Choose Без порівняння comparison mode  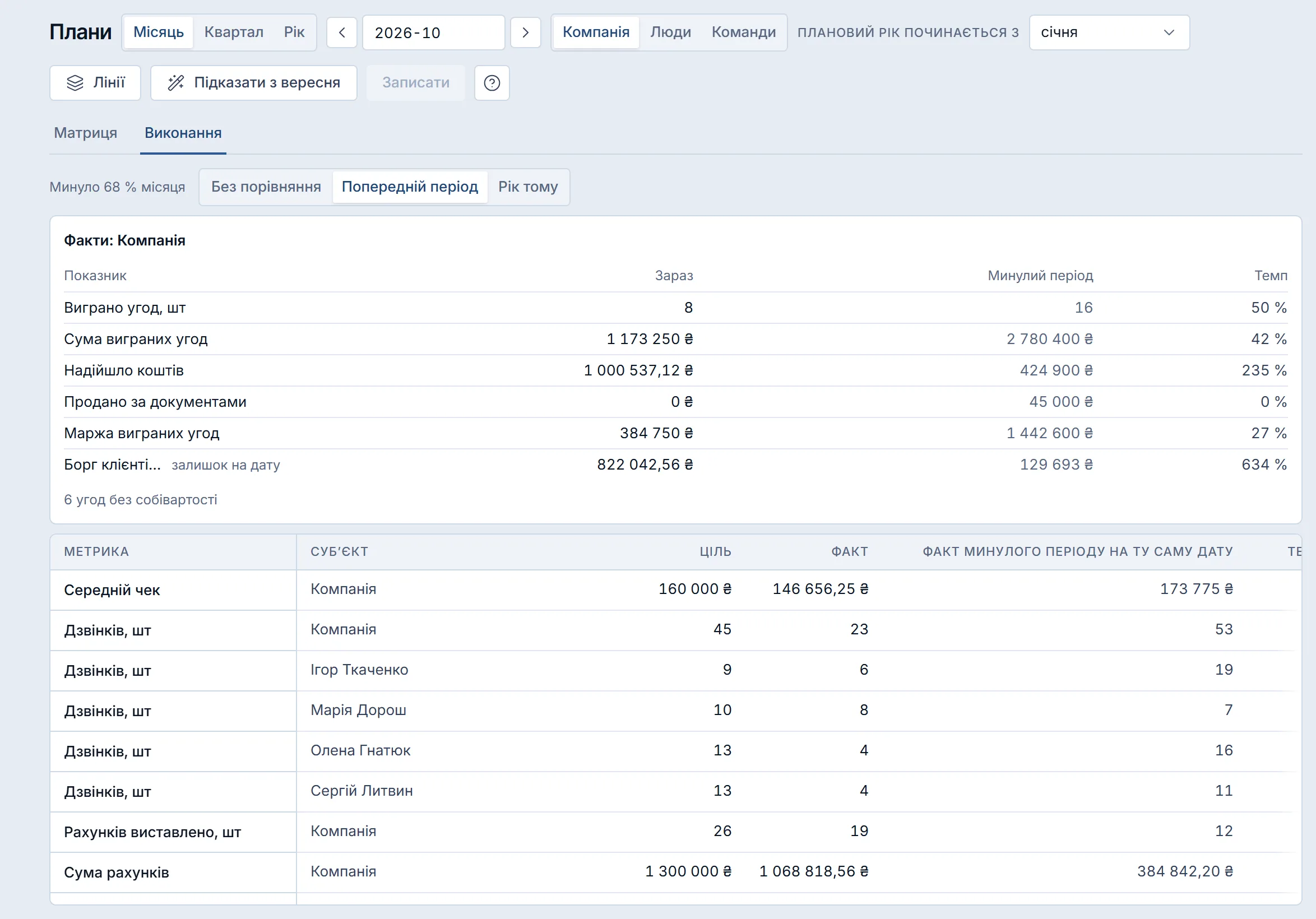266,187
